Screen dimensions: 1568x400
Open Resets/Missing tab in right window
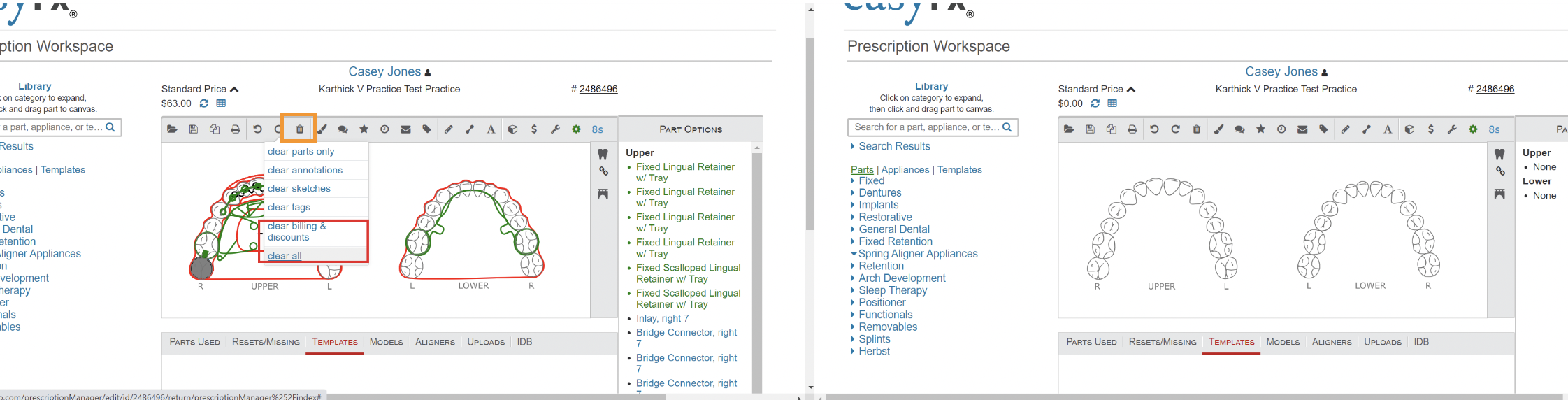[1163, 342]
